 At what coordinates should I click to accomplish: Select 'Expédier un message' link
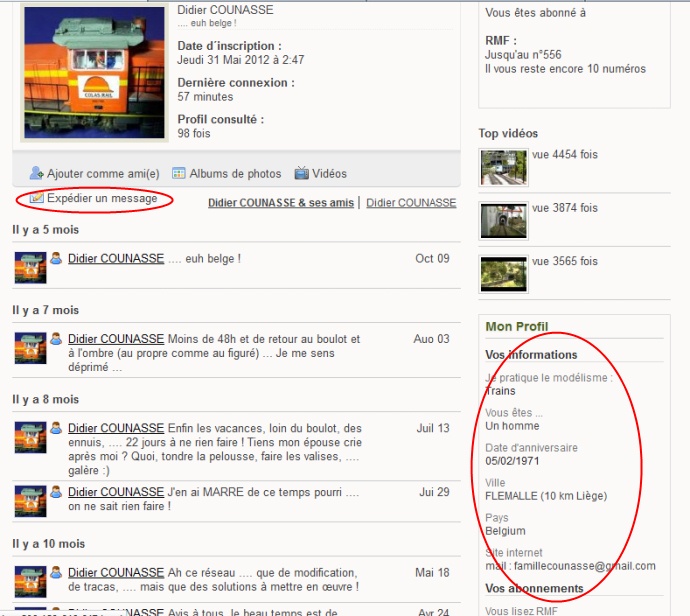102,199
